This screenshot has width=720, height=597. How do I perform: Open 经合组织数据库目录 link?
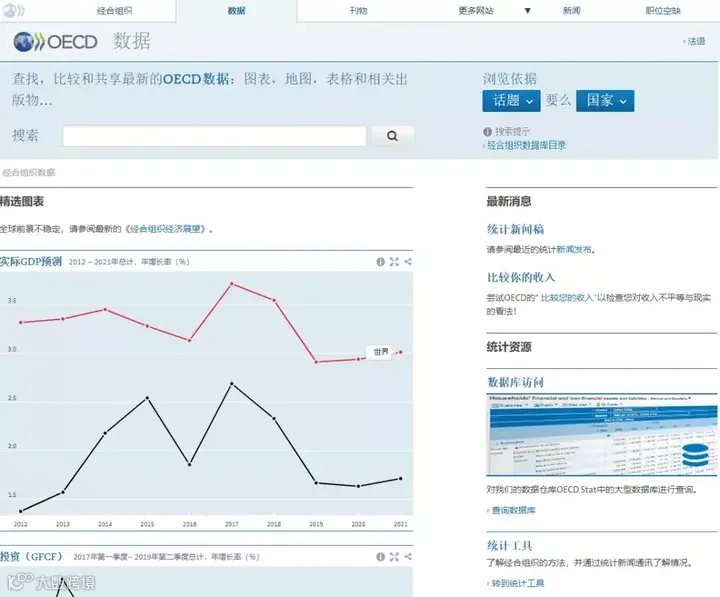pos(526,145)
